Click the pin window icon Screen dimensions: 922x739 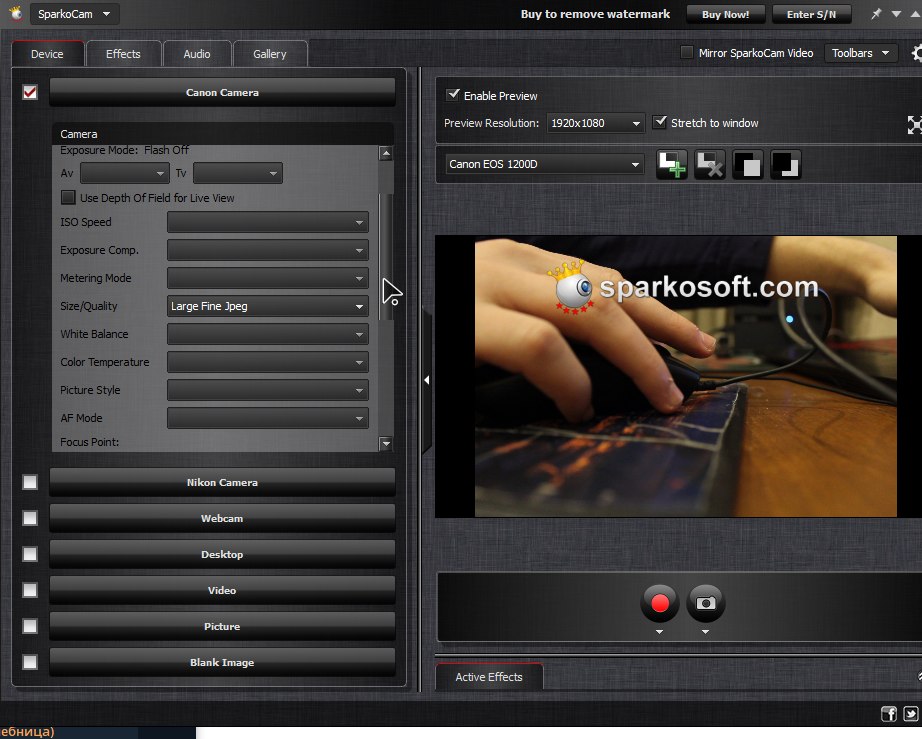click(876, 14)
